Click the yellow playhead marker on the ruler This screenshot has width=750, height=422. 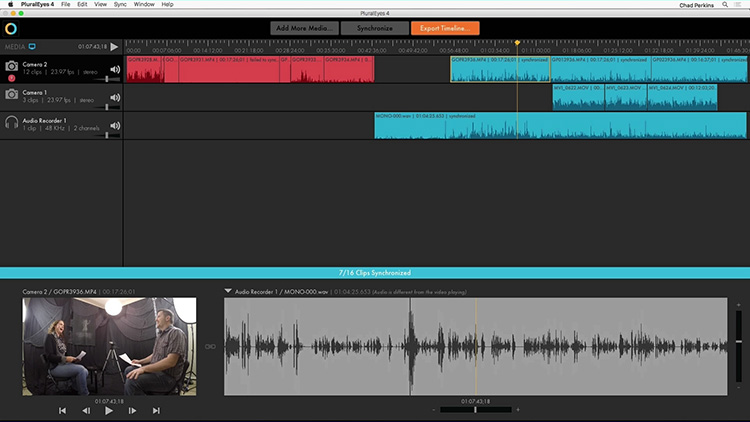(x=517, y=43)
